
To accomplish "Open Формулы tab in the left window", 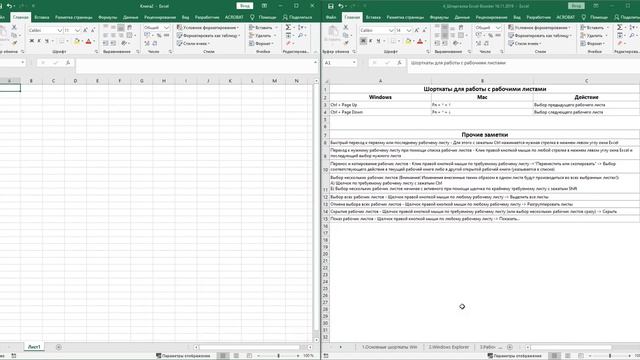I will click(107, 17).
